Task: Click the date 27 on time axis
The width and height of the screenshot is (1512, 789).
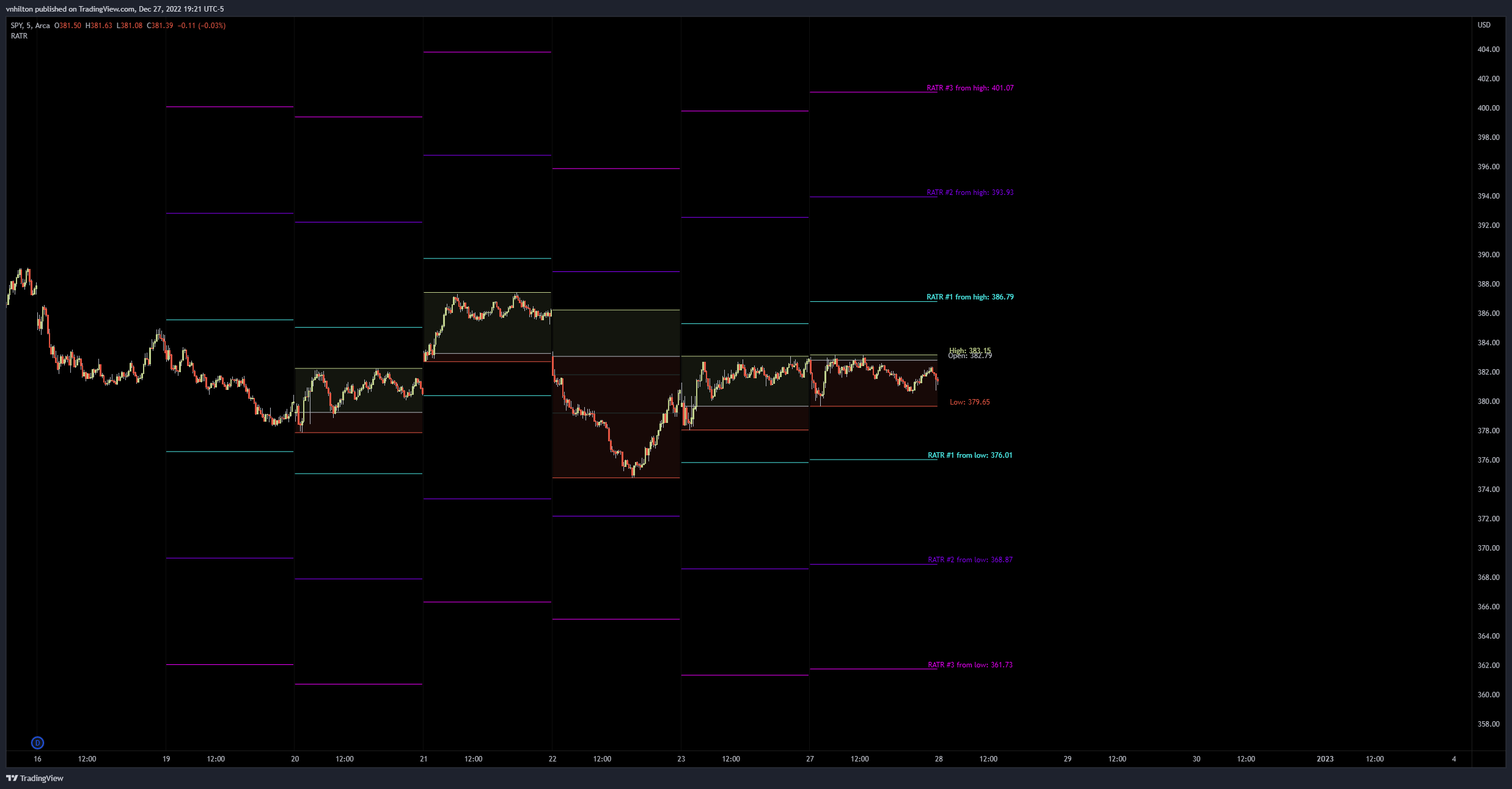Action: click(x=810, y=759)
